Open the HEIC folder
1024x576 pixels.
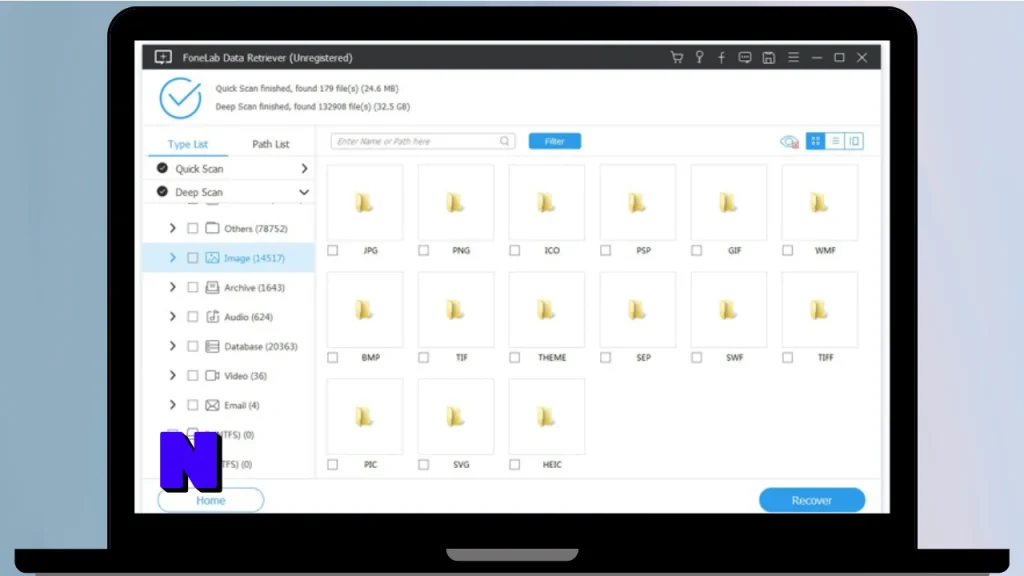click(547, 417)
